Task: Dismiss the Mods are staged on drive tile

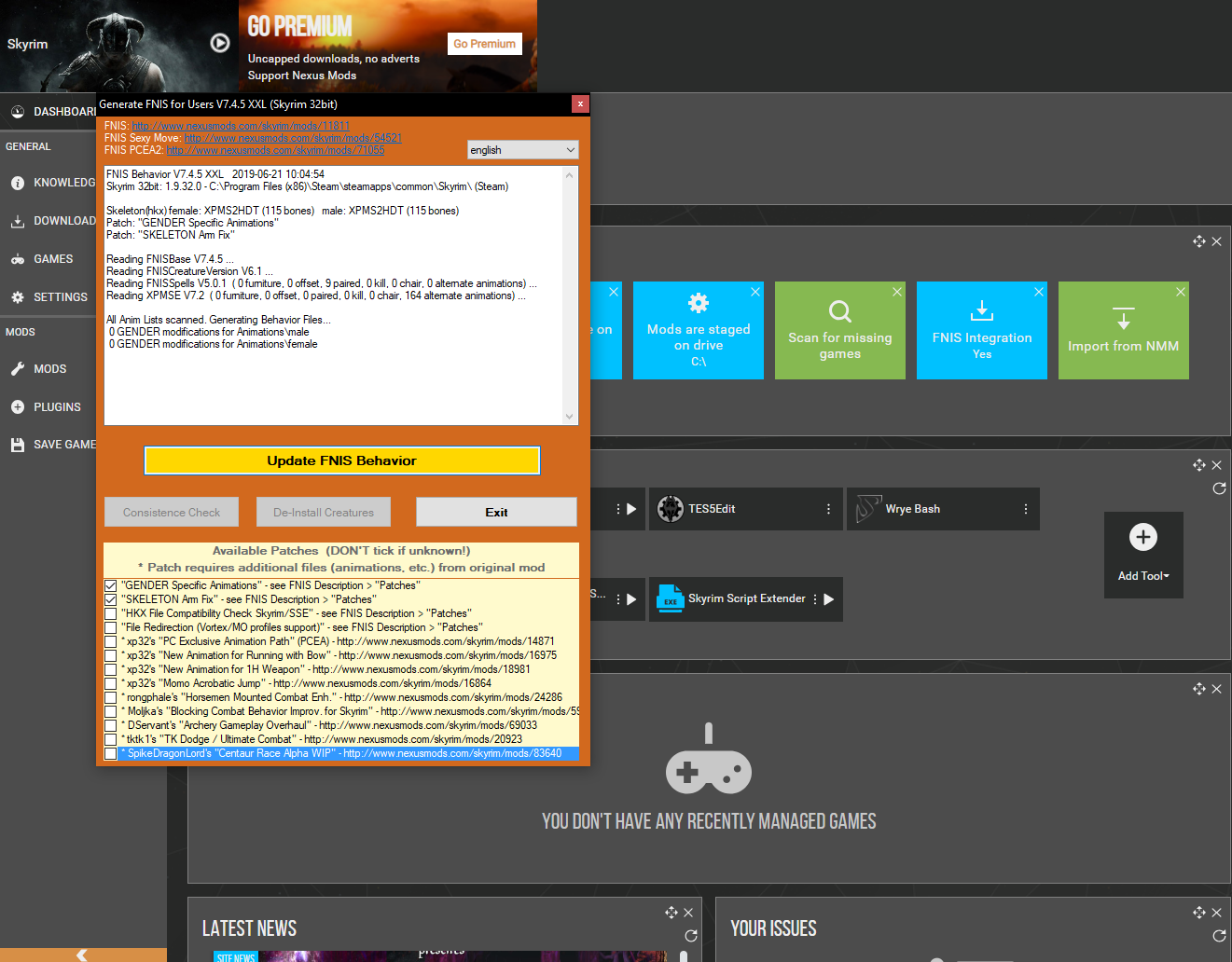Action: [755, 292]
